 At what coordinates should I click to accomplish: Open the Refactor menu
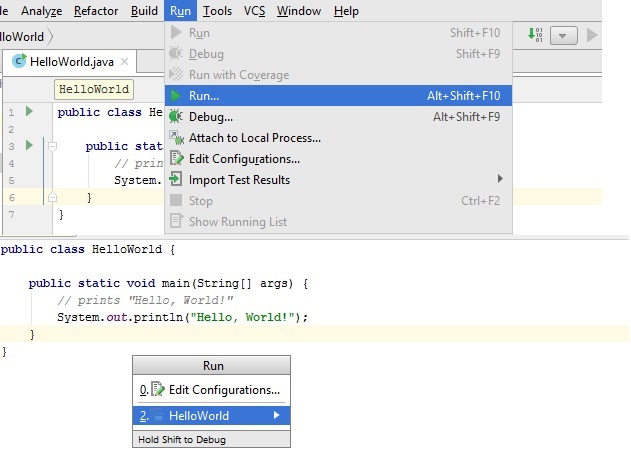(96, 11)
